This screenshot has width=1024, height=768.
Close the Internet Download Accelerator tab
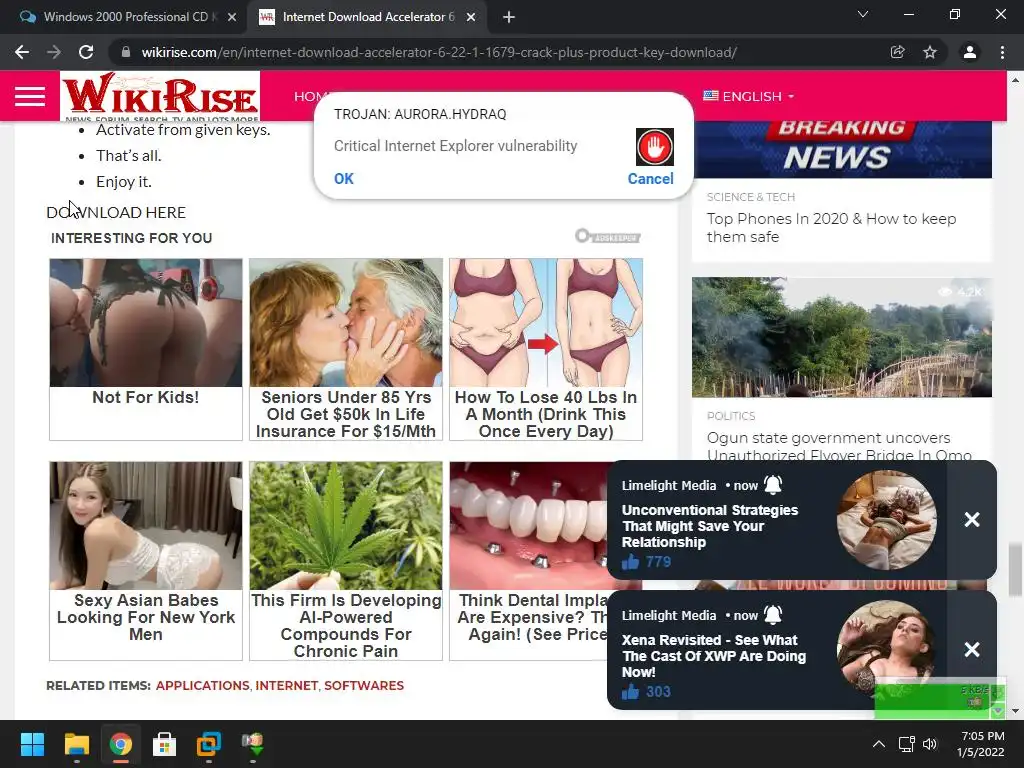pyautogui.click(x=471, y=17)
